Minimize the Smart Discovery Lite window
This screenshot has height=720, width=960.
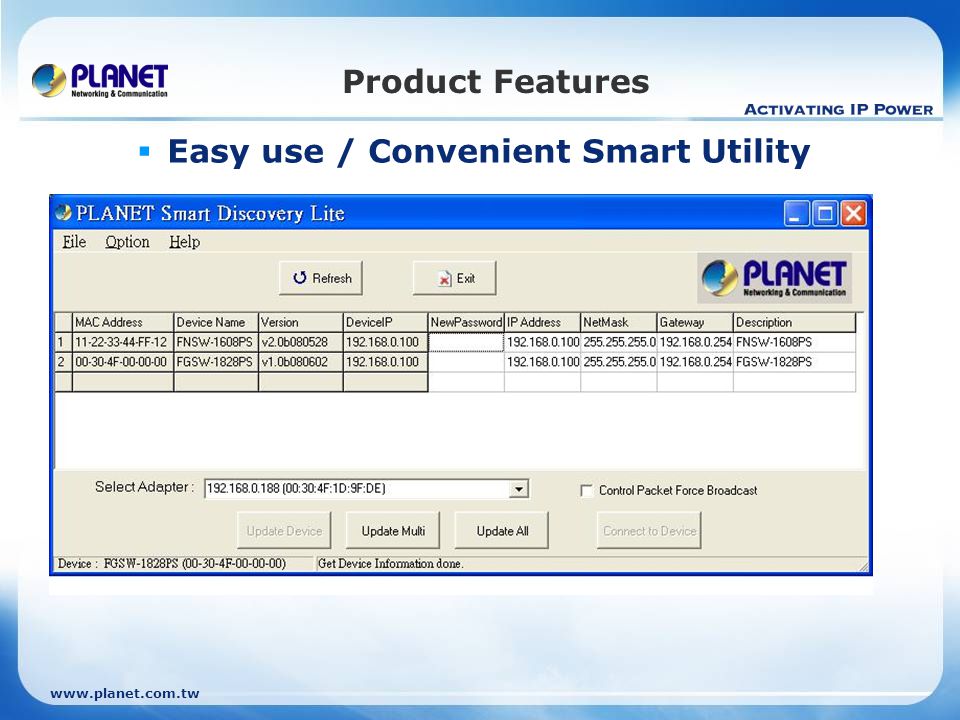click(x=797, y=214)
